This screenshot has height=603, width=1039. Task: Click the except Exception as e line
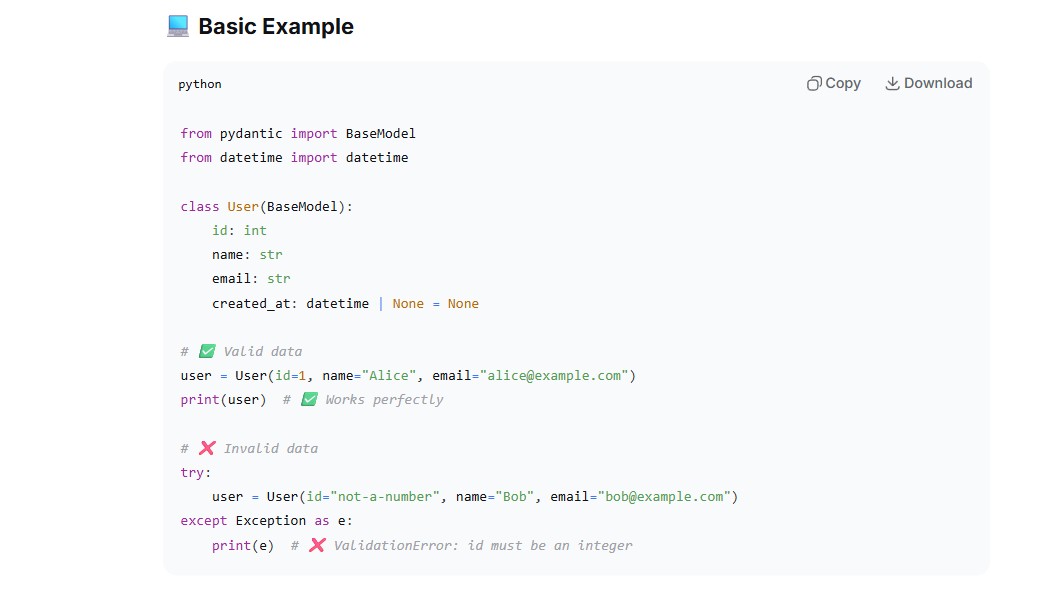[x=266, y=521]
